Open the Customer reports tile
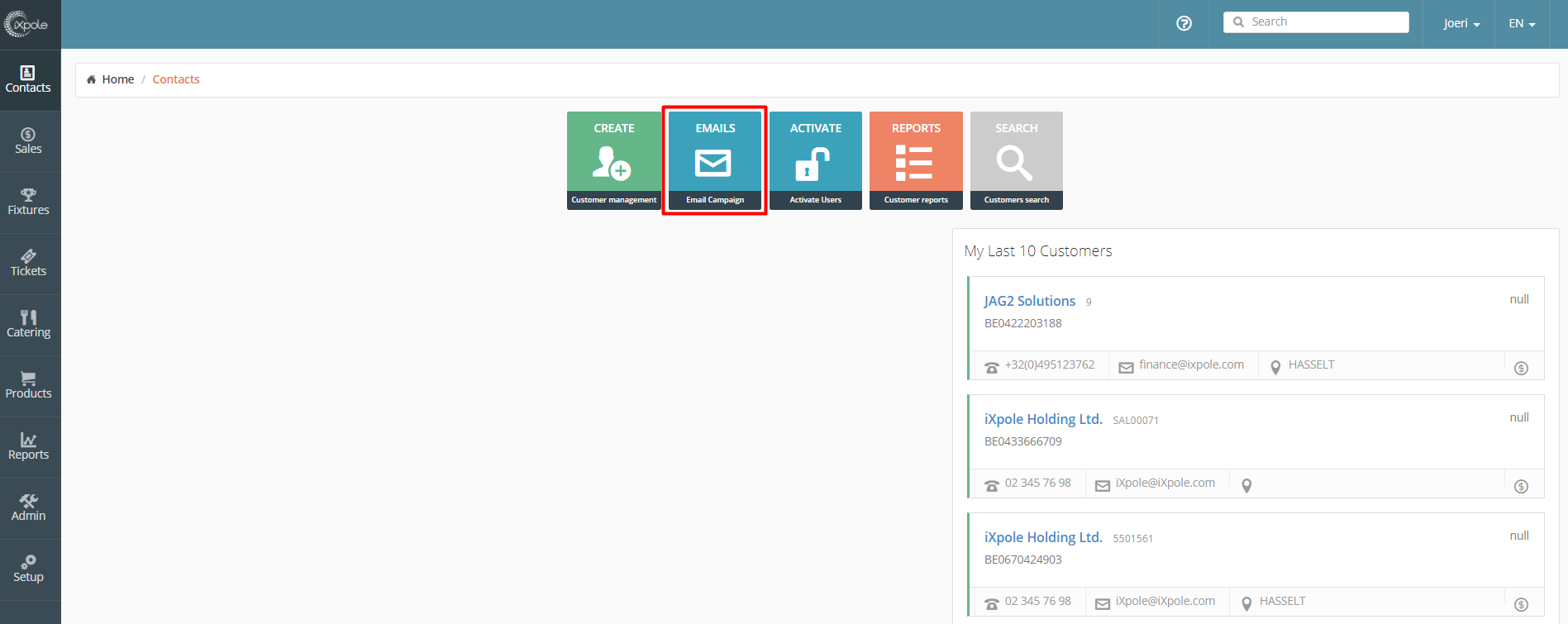Image resolution: width=1568 pixels, height=624 pixels. tap(916, 160)
